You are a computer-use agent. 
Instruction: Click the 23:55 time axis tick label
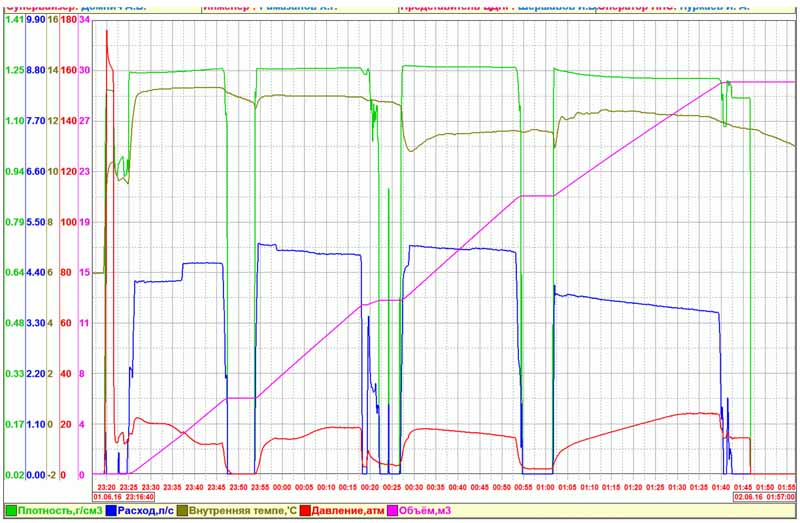tap(260, 487)
